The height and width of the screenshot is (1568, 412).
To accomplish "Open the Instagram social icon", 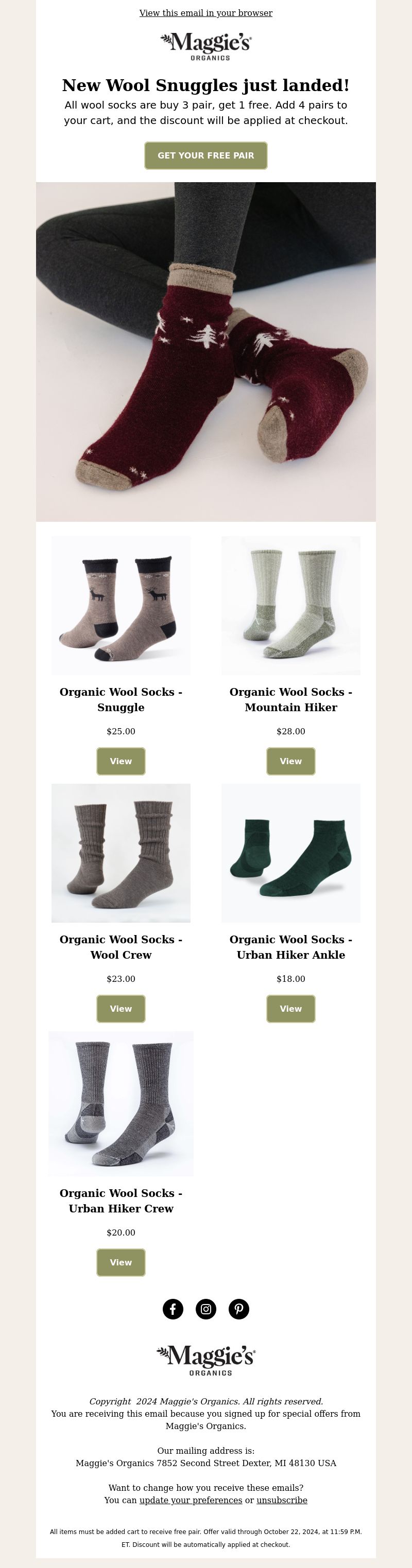I will coord(206,1309).
